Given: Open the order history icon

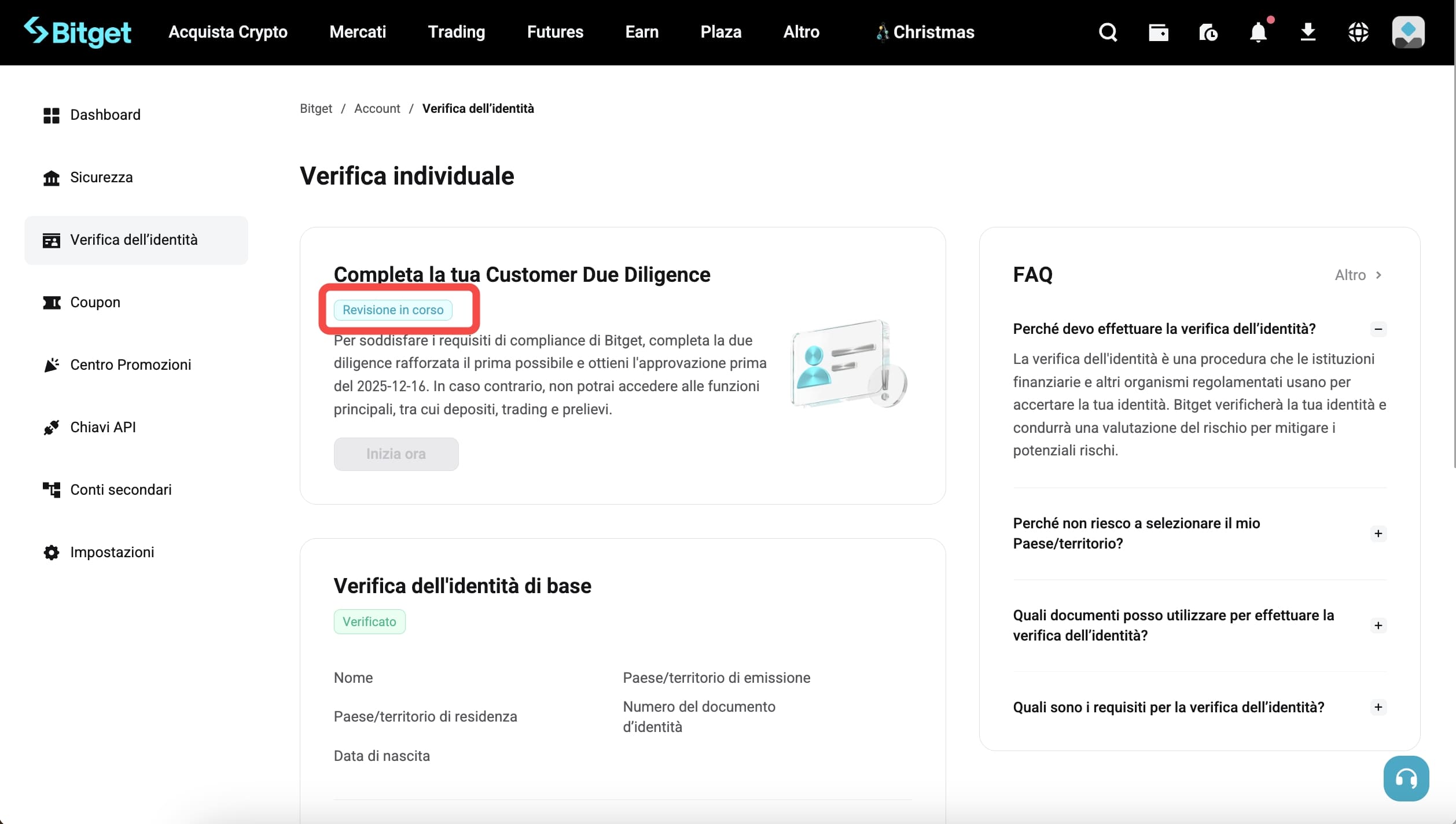Looking at the screenshot, I should [x=1208, y=33].
